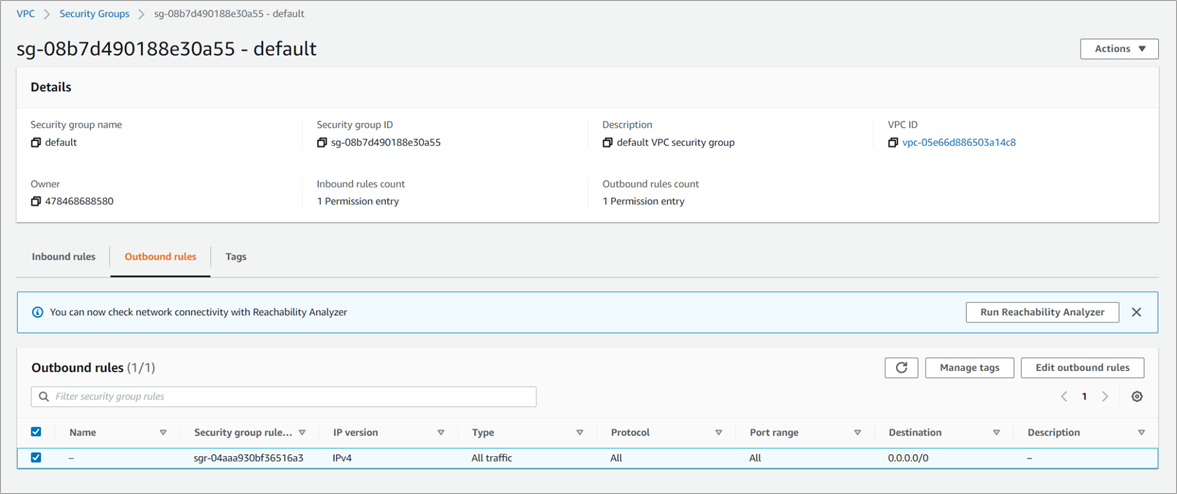1177x494 pixels.
Task: Open the Actions dropdown menu
Action: (x=1119, y=49)
